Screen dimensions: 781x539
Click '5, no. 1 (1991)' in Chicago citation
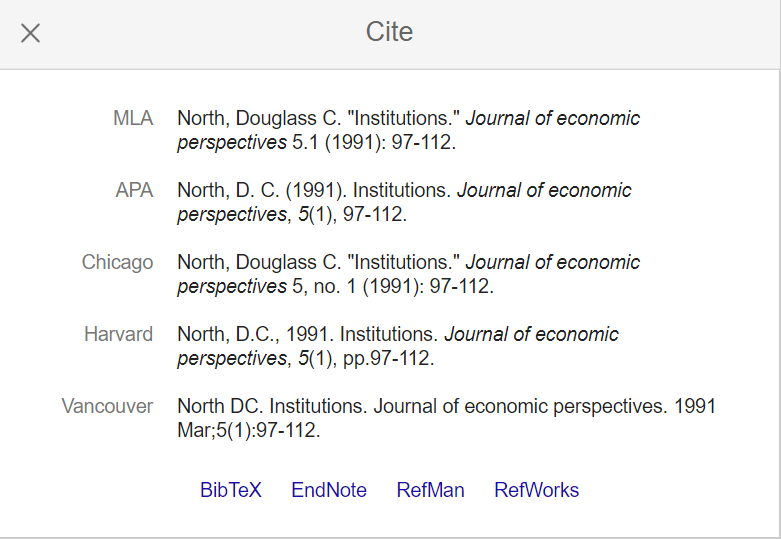[359, 286]
